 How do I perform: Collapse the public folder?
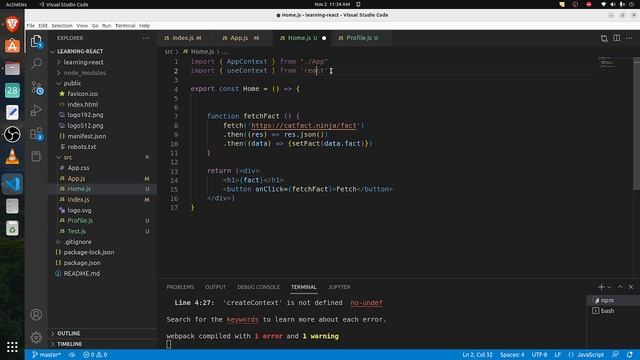[x=59, y=83]
